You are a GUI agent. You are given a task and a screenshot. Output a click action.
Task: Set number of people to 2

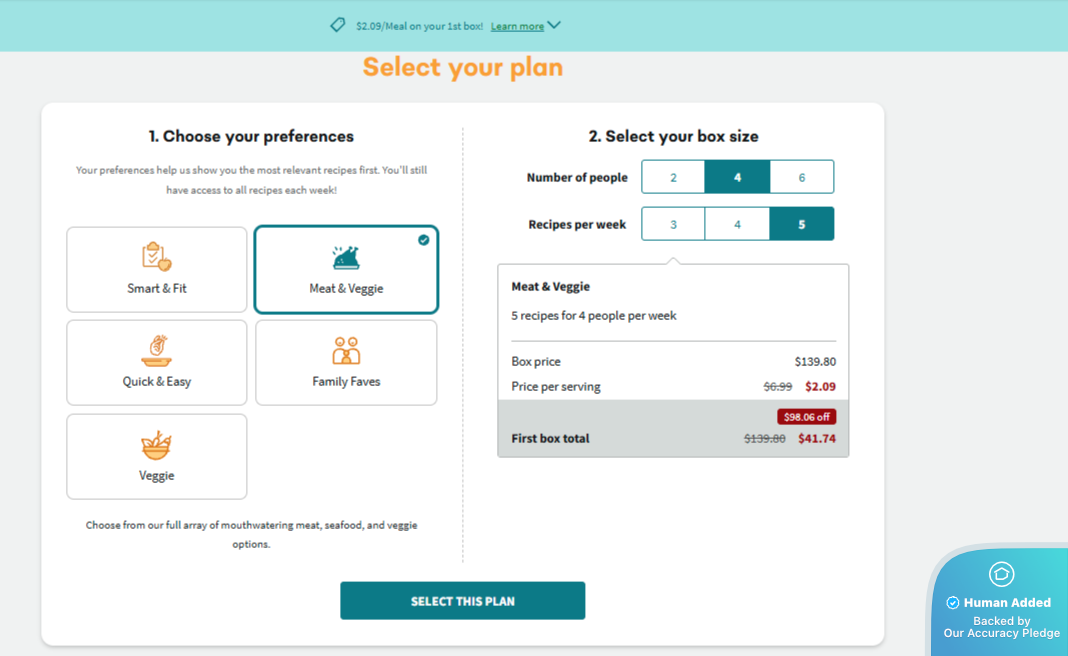click(673, 177)
